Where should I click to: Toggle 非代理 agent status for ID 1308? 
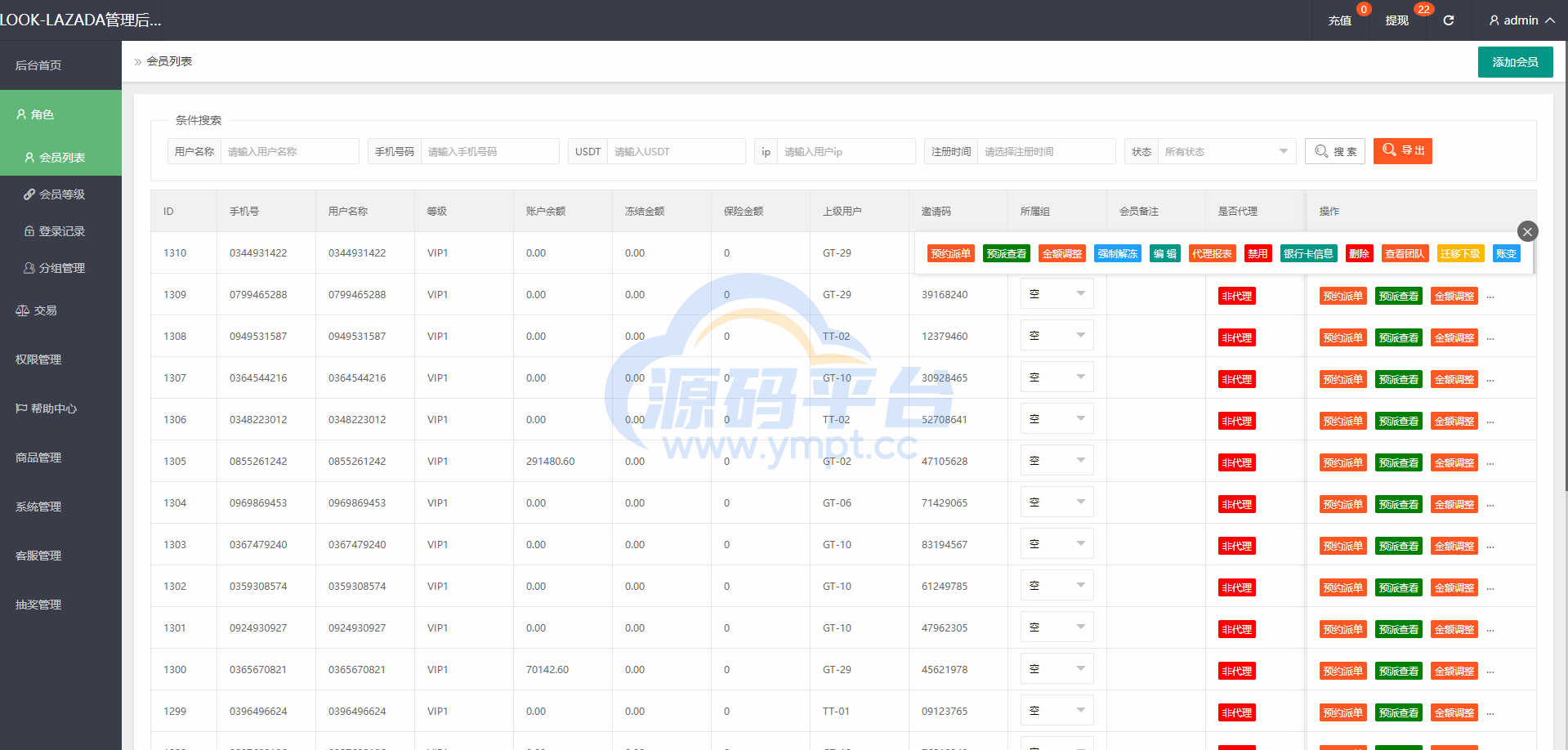pos(1237,337)
